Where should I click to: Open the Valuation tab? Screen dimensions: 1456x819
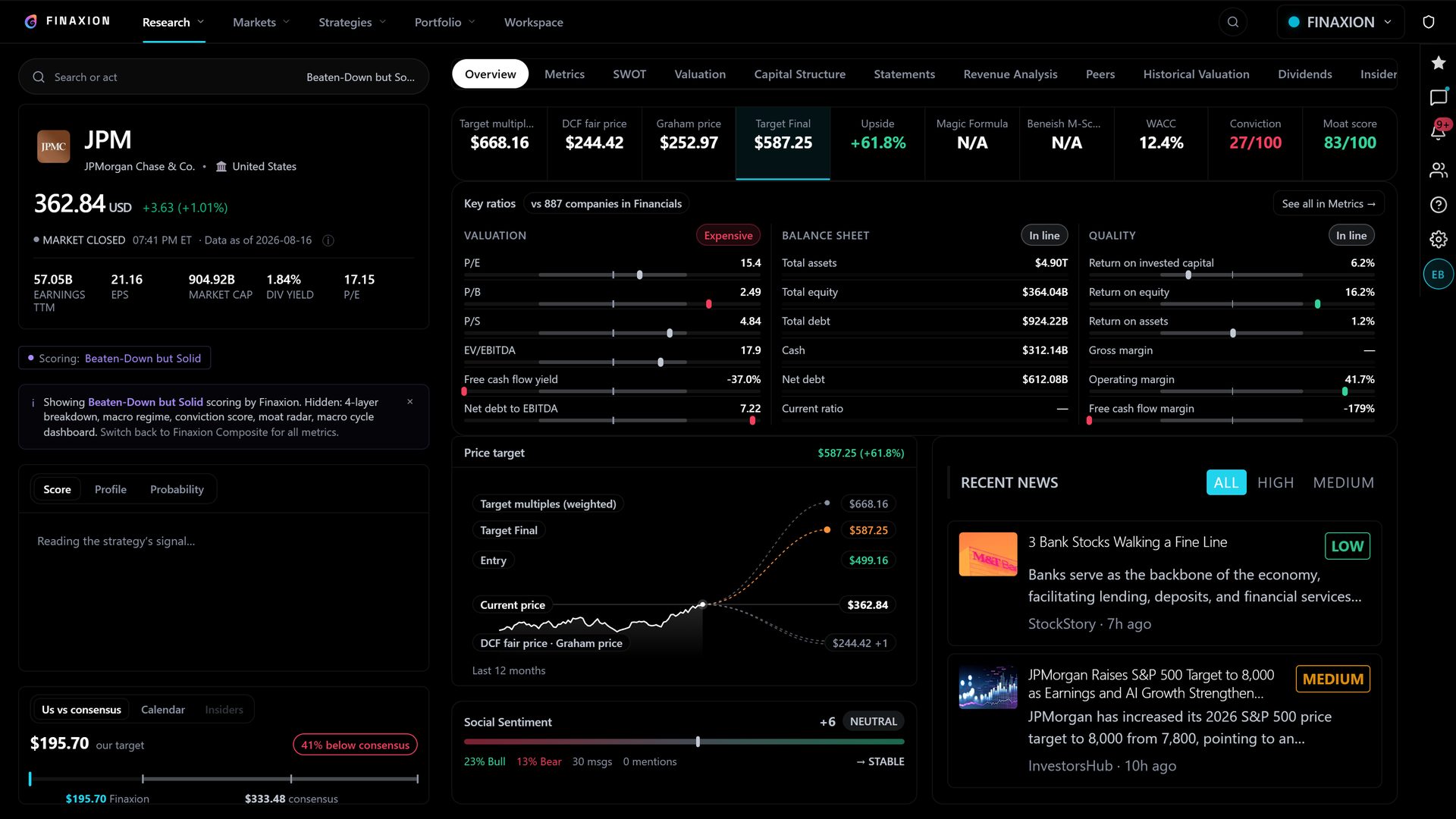point(700,74)
